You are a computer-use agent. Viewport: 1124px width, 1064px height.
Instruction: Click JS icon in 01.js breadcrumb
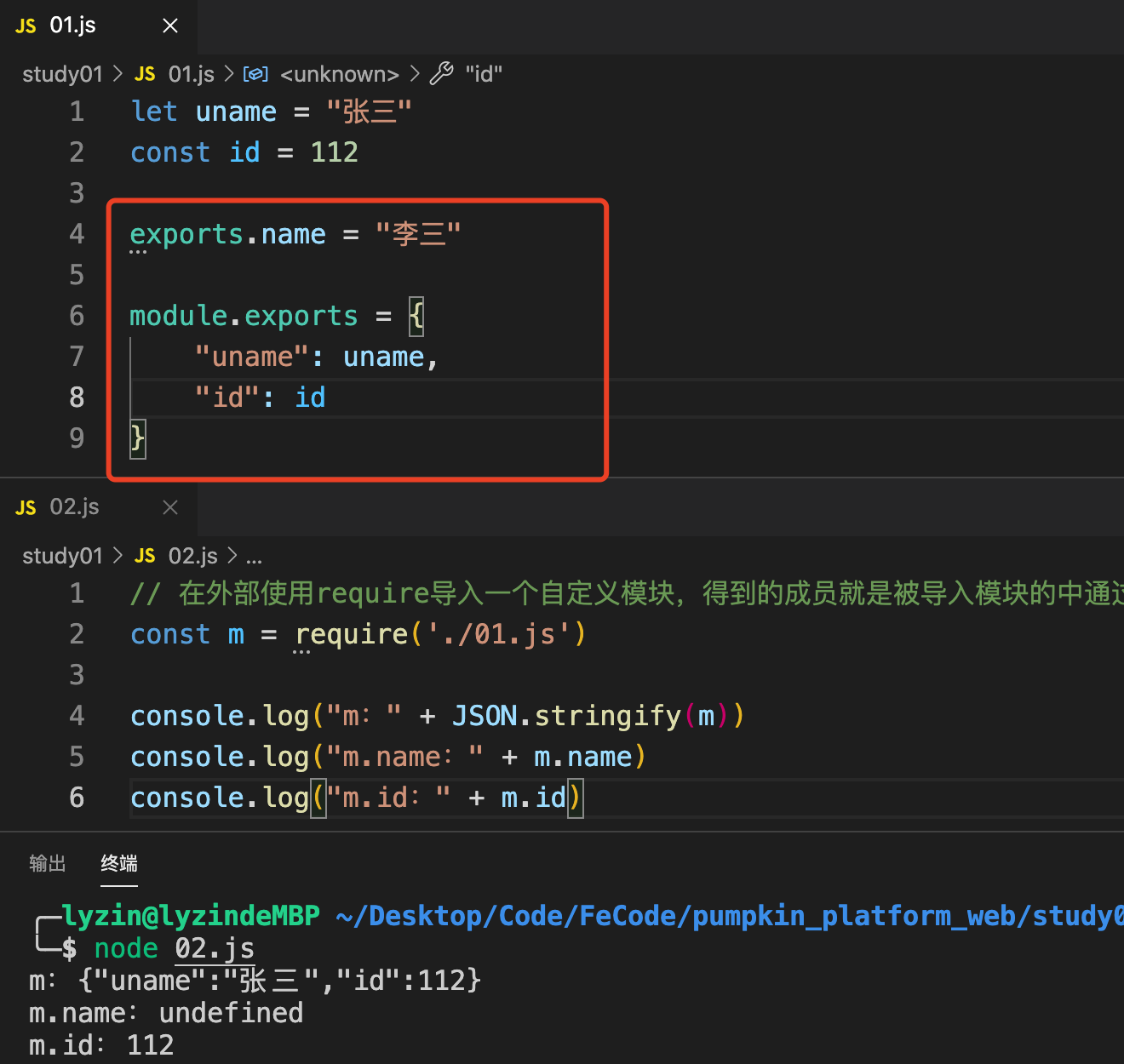coord(145,74)
